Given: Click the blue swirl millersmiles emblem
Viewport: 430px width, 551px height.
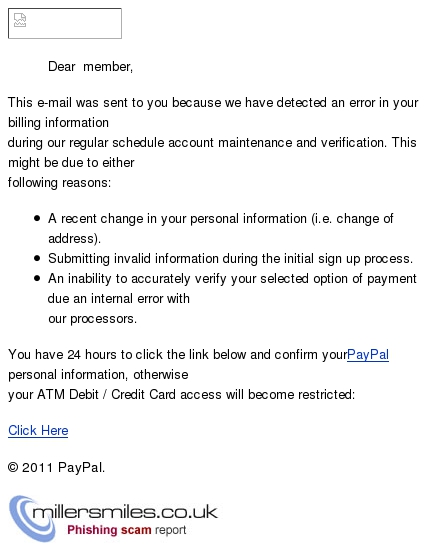Looking at the screenshot, I should coord(32,519).
